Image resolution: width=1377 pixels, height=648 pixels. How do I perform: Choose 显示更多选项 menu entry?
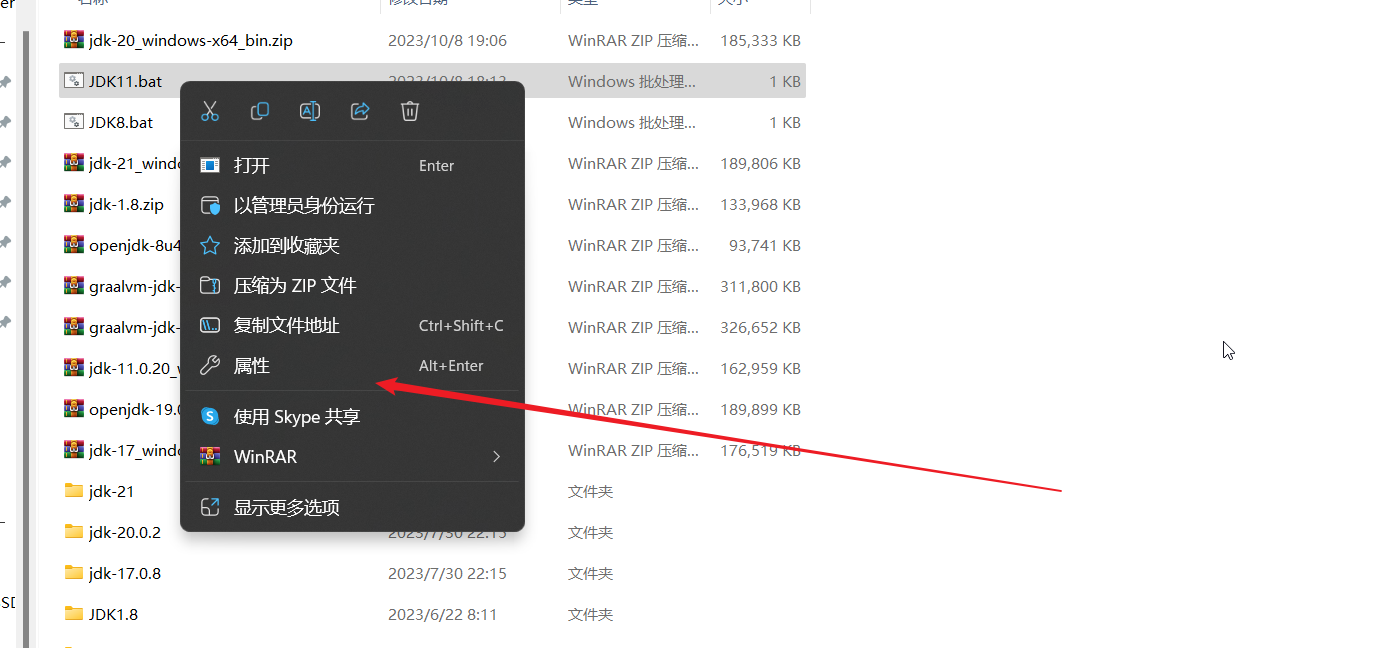click(352, 507)
